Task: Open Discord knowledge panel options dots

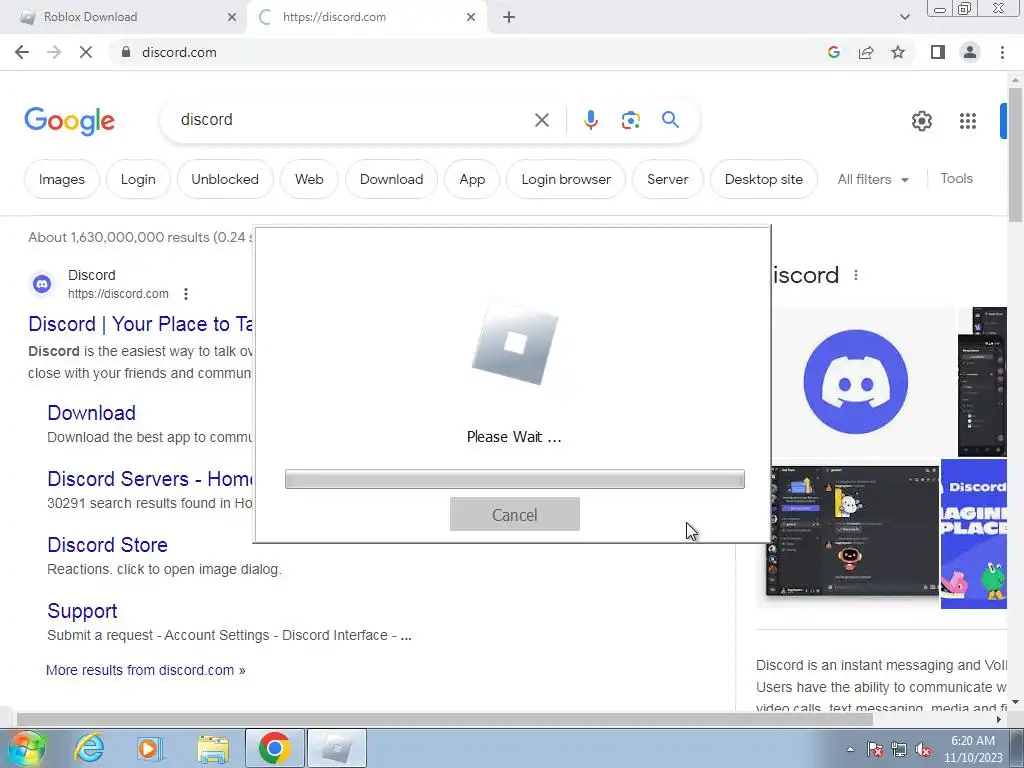Action: [856, 275]
